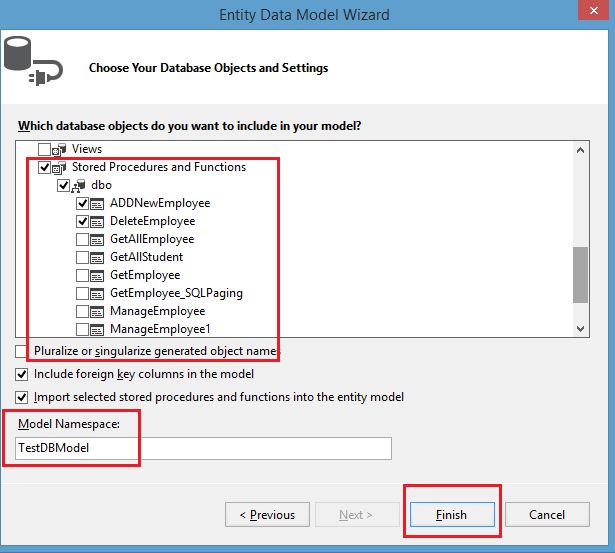This screenshot has width=615, height=553.
Task: Select the GetEmployee_SQLPaging tree label
Action: (176, 293)
